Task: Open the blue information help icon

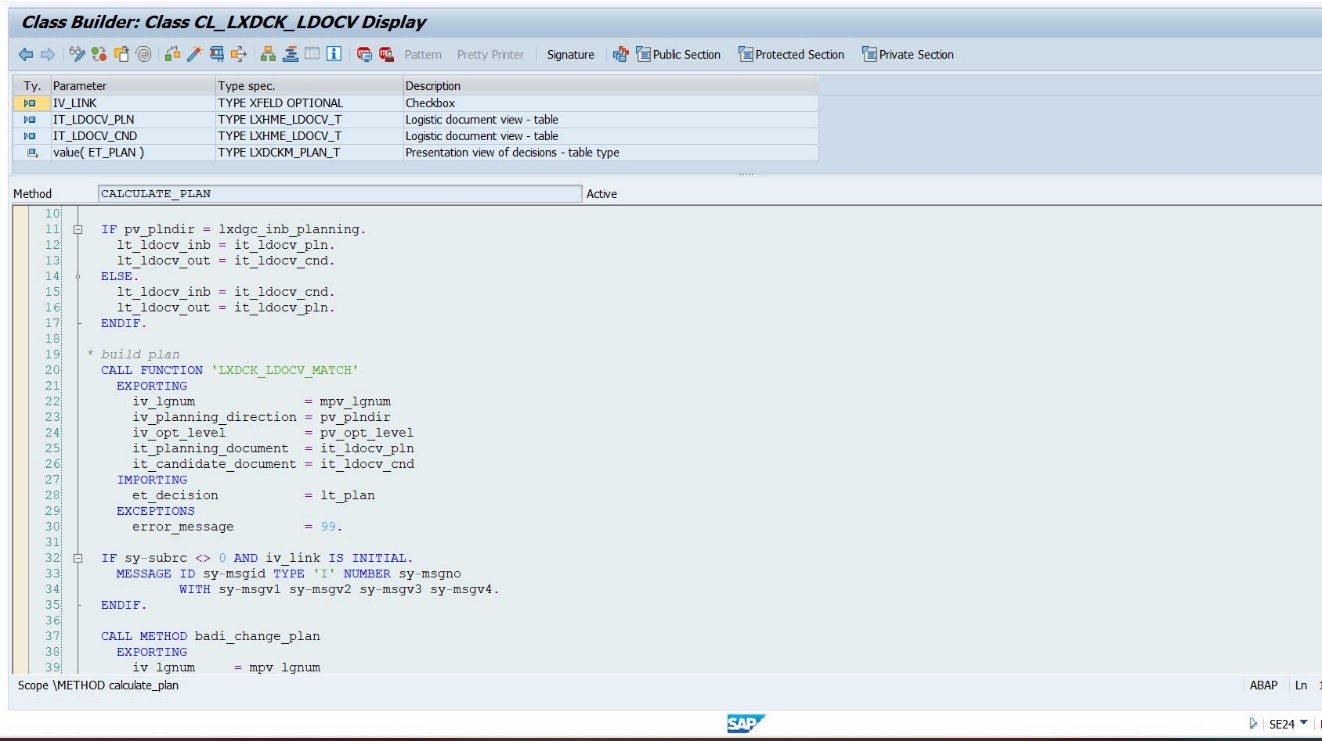Action: [x=334, y=55]
